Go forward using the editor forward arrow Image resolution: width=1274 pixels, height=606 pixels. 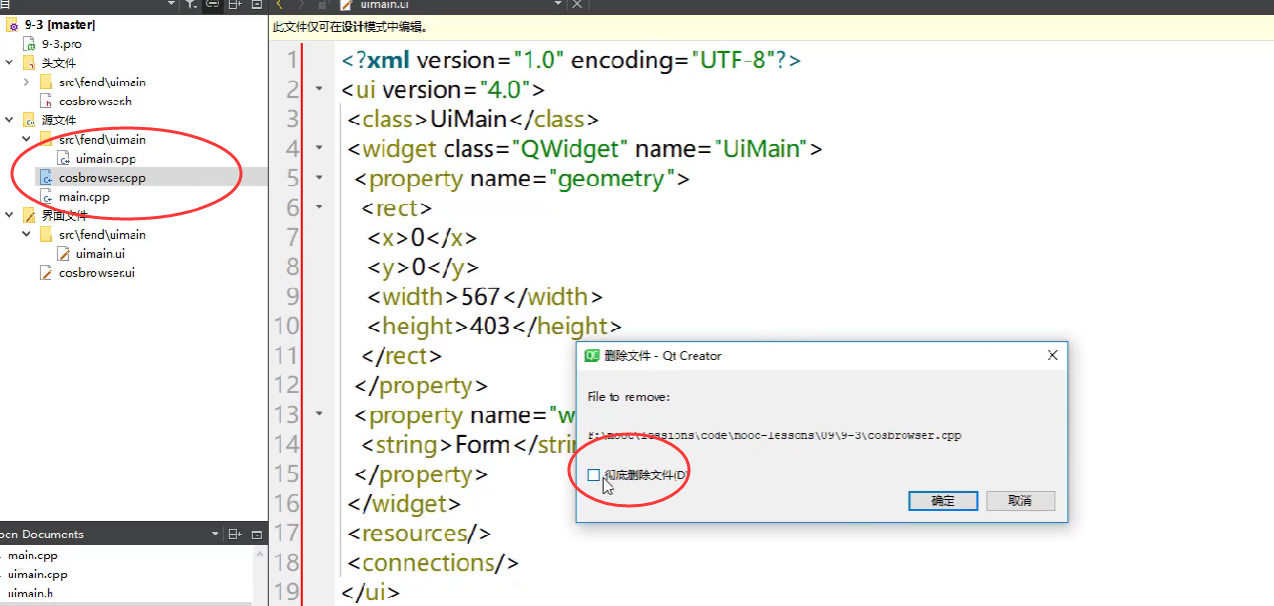299,5
